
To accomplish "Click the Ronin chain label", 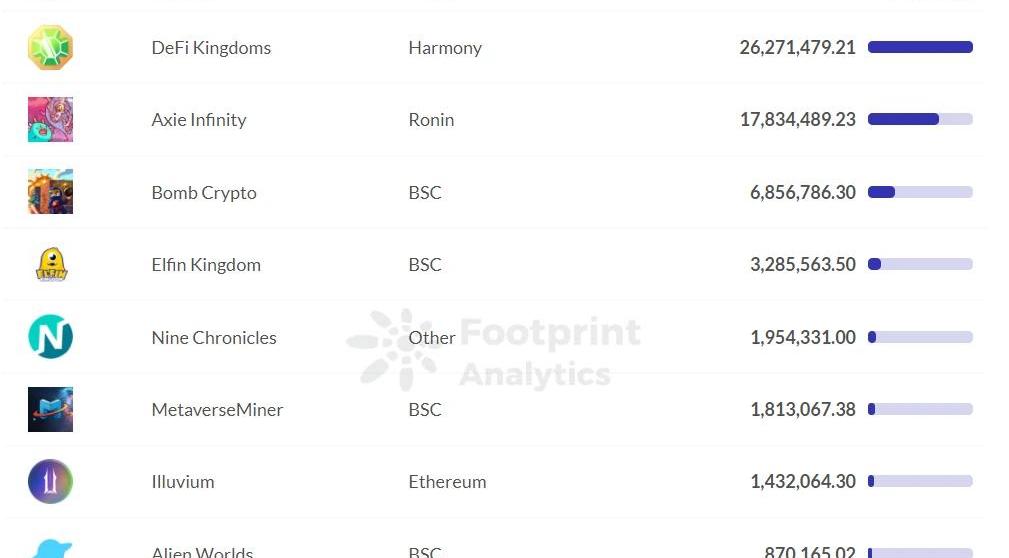I will tap(431, 120).
